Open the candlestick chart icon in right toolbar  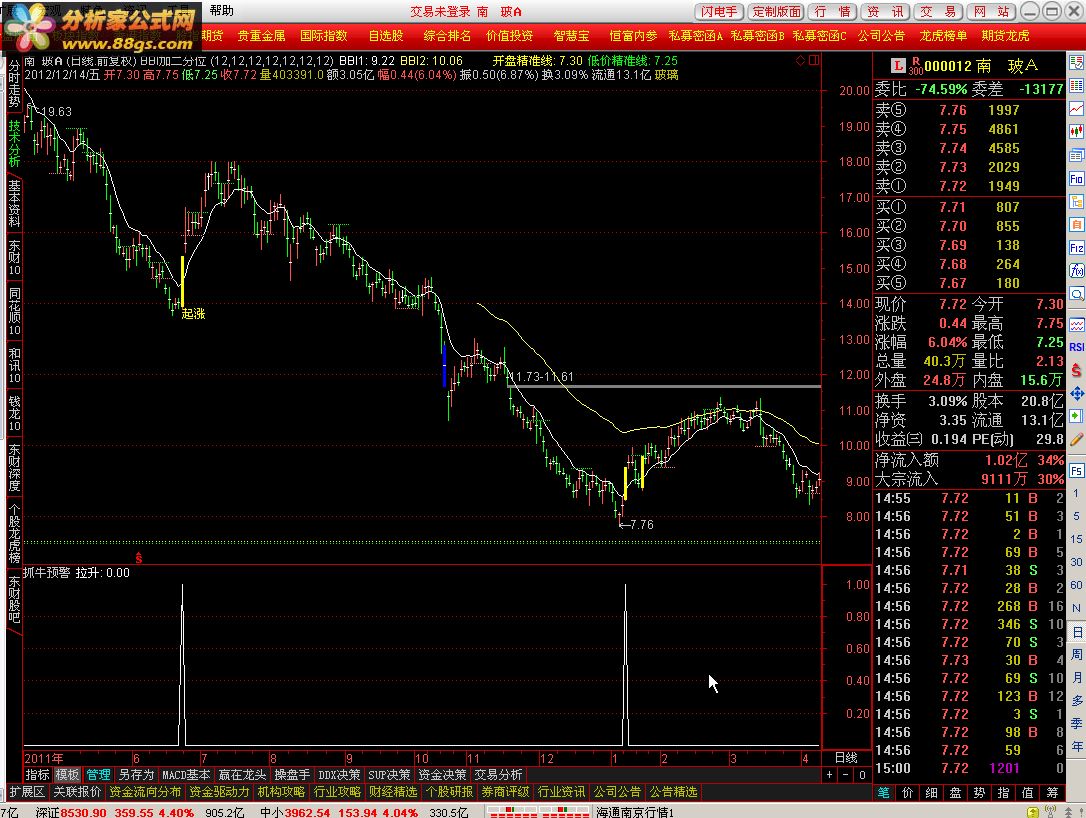1076,131
